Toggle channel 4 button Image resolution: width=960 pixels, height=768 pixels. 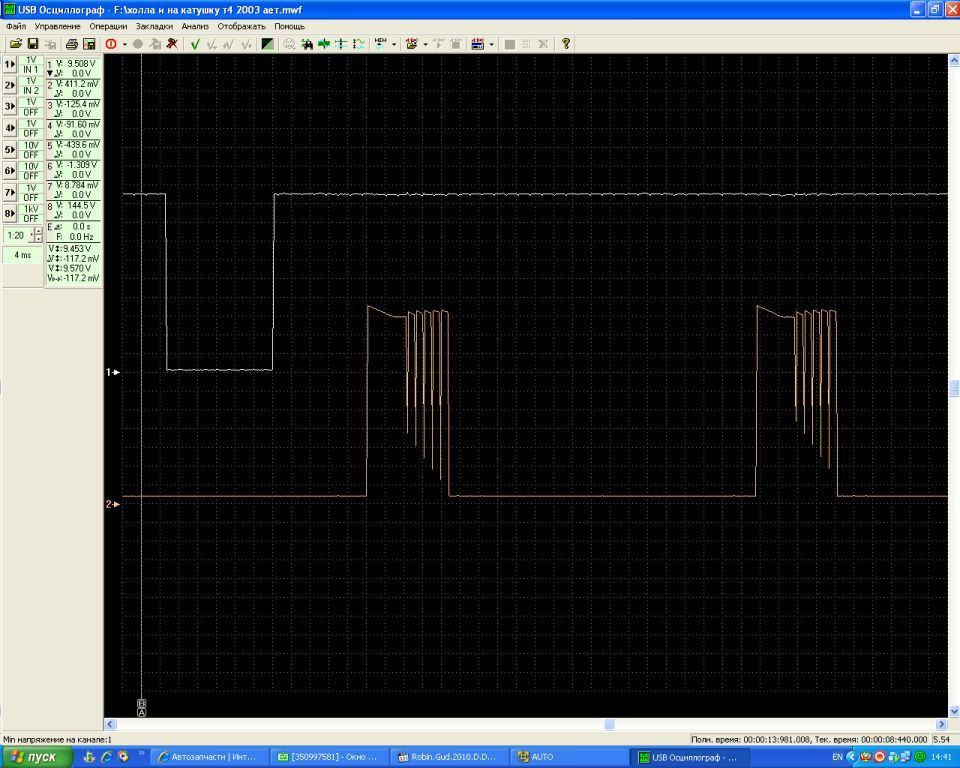pos(10,128)
